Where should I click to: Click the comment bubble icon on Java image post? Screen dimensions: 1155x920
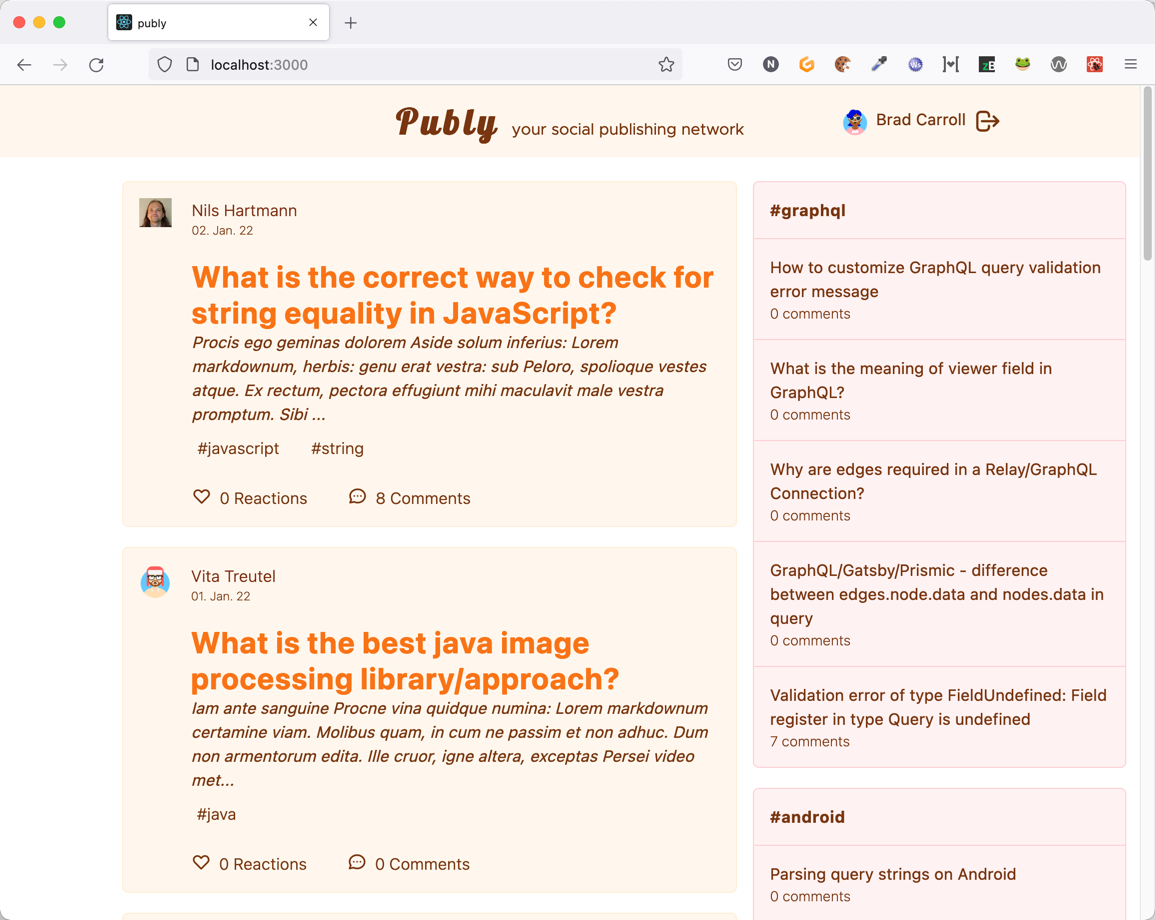click(x=357, y=863)
